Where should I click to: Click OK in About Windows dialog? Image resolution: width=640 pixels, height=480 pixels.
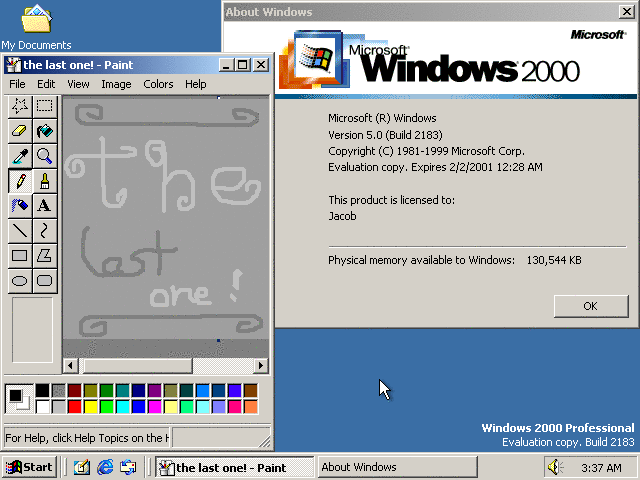coord(591,306)
